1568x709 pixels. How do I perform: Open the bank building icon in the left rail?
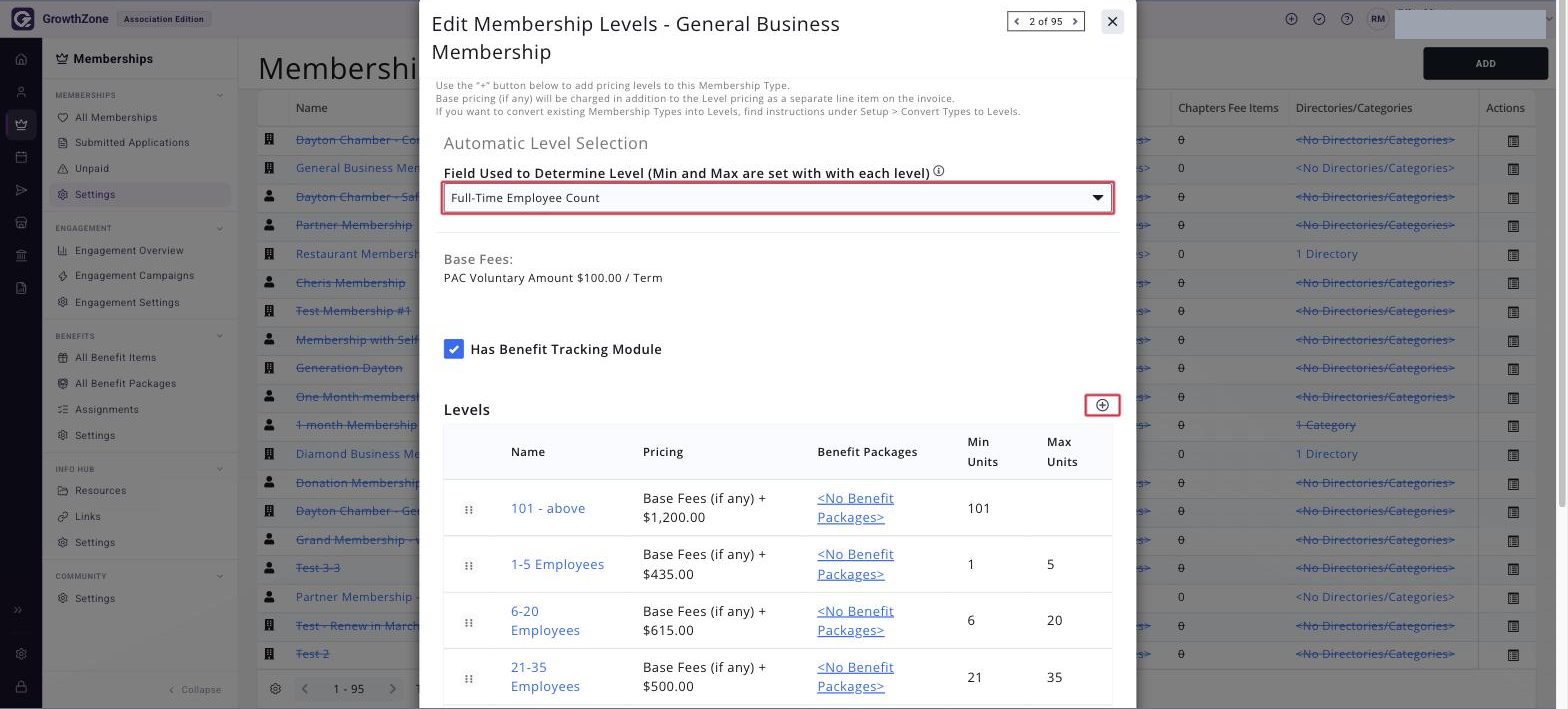[21, 255]
